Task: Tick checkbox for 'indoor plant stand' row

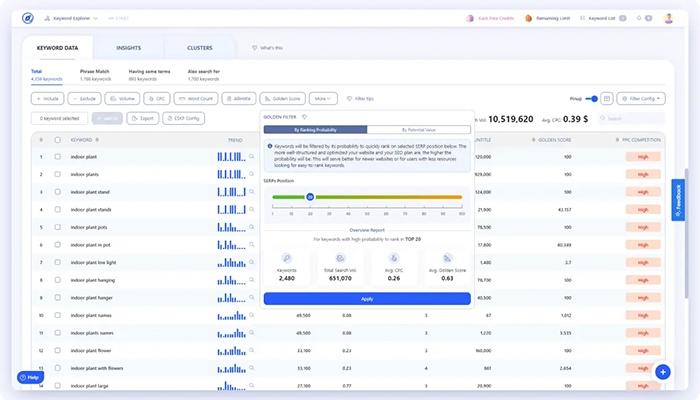Action: pos(58,192)
